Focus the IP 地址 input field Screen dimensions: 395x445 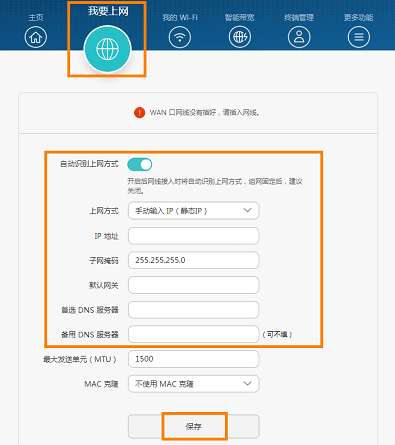pos(193,236)
